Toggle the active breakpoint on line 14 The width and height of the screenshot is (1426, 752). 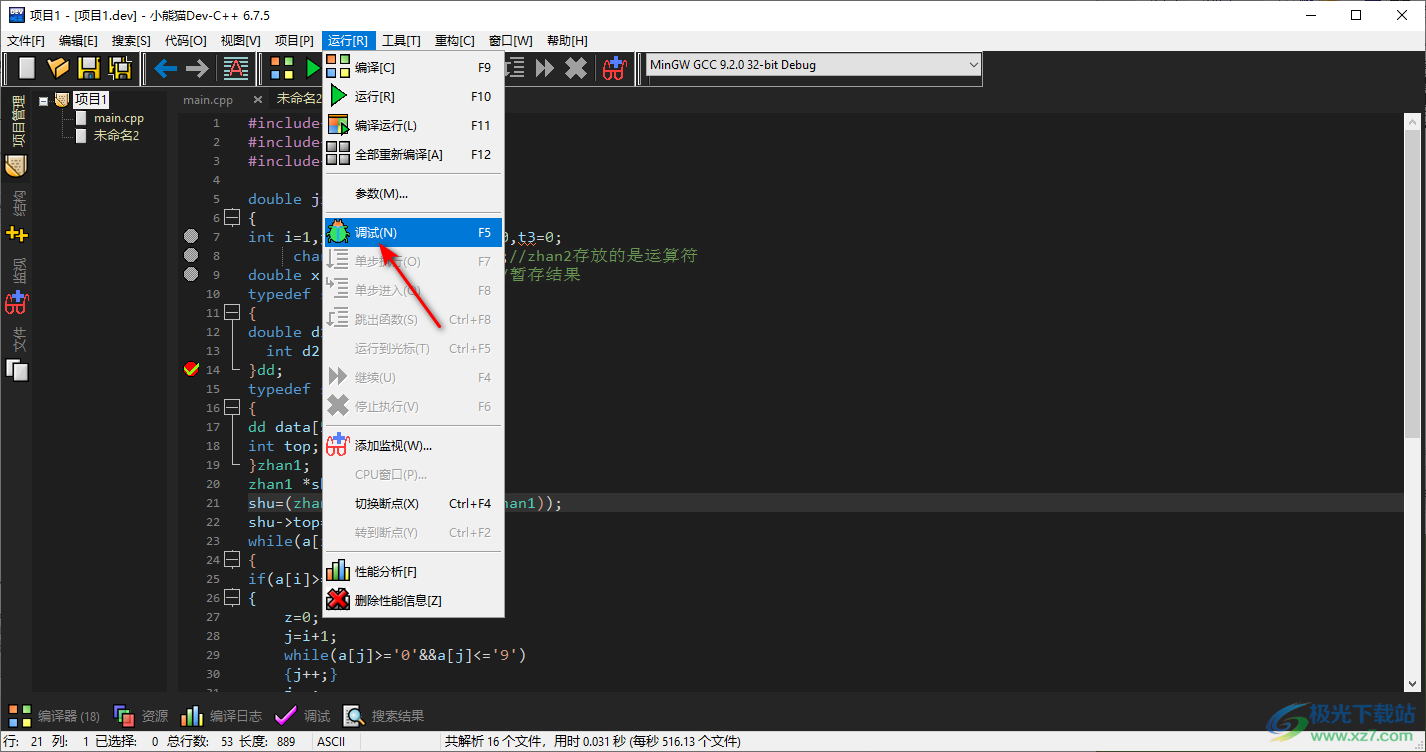[x=192, y=370]
